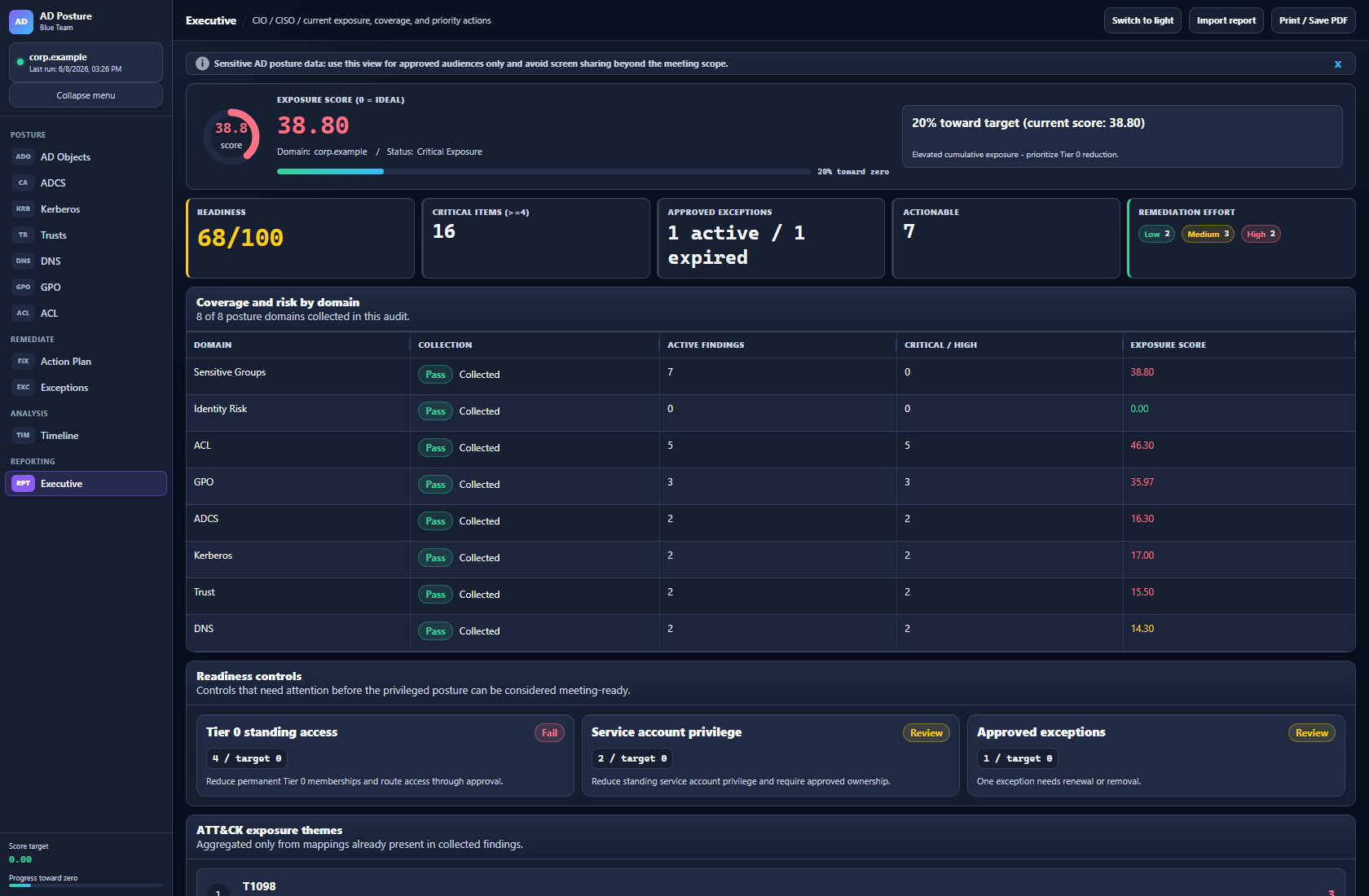This screenshot has height=896, width=1369.
Task: Select the Executive report page
Action: point(86,484)
